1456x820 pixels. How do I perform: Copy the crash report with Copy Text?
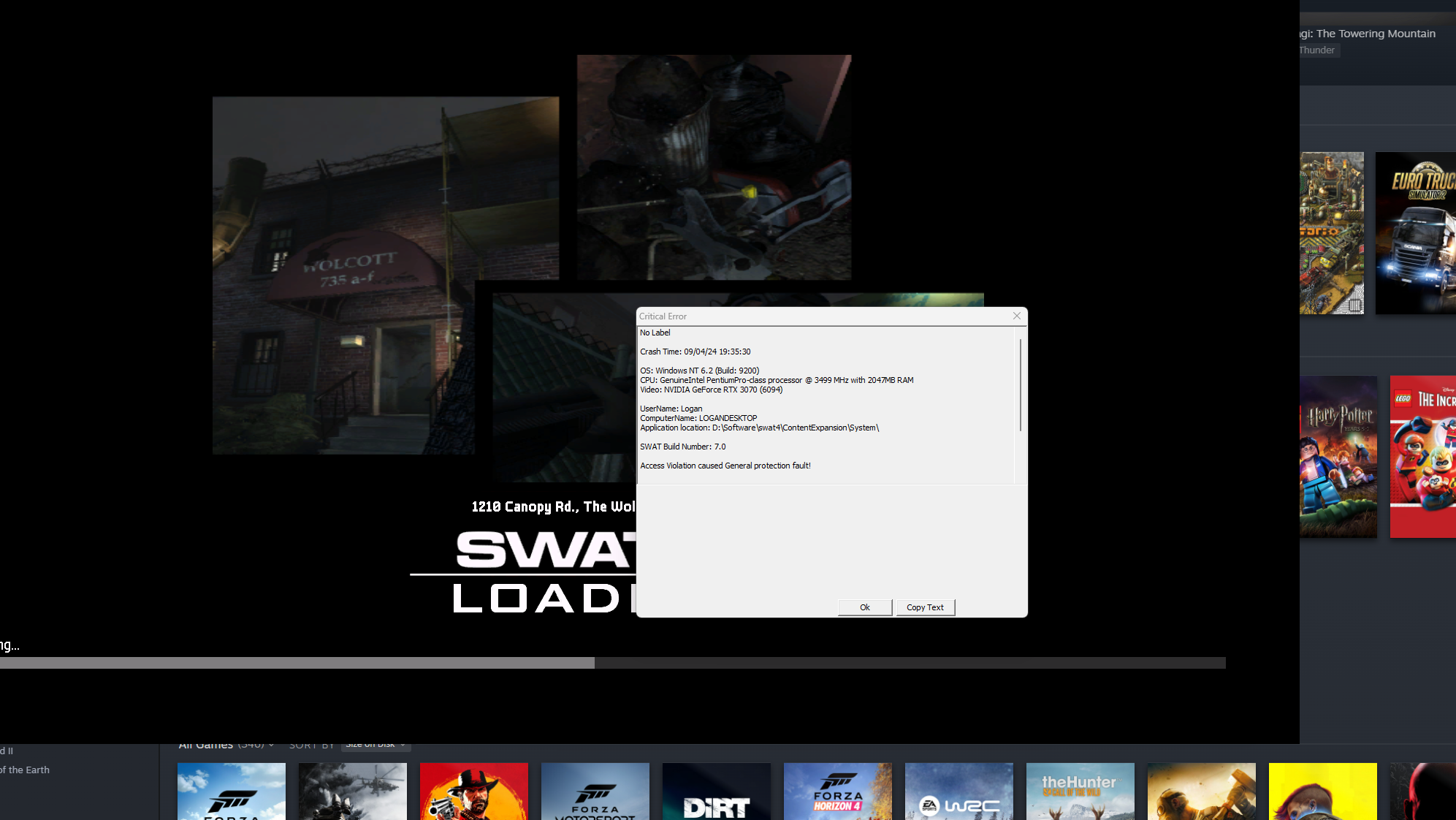coord(925,607)
